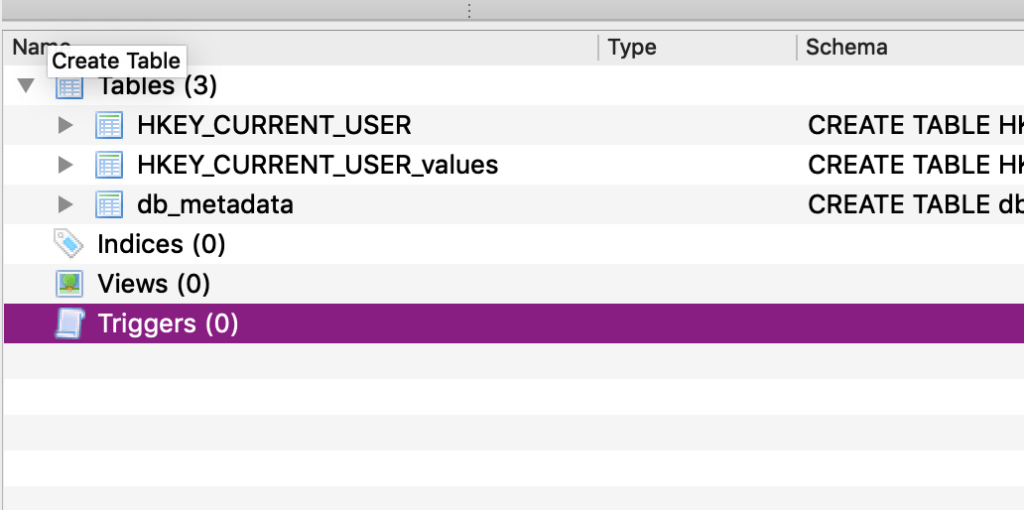Sort by the Type column header

coord(632,47)
